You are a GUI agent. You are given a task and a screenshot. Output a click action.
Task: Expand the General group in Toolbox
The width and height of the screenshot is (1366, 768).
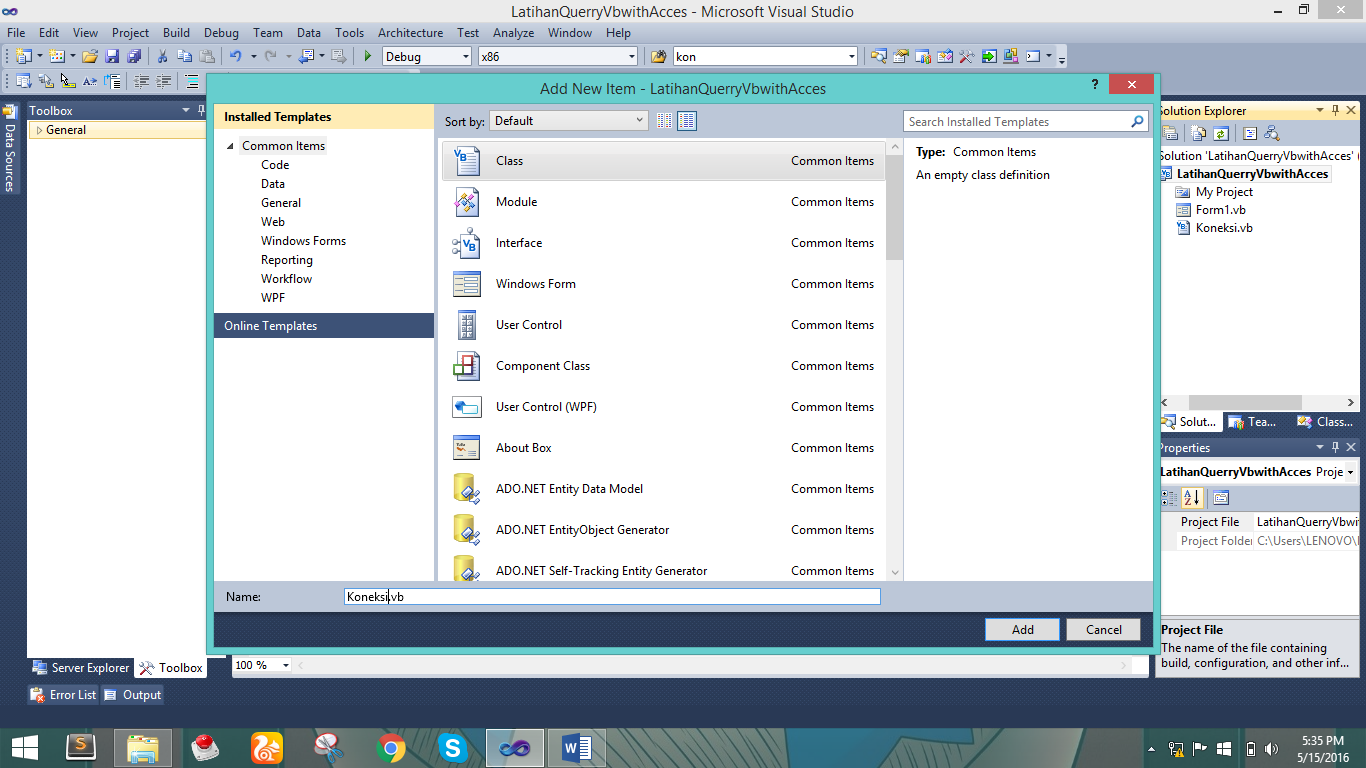point(39,130)
